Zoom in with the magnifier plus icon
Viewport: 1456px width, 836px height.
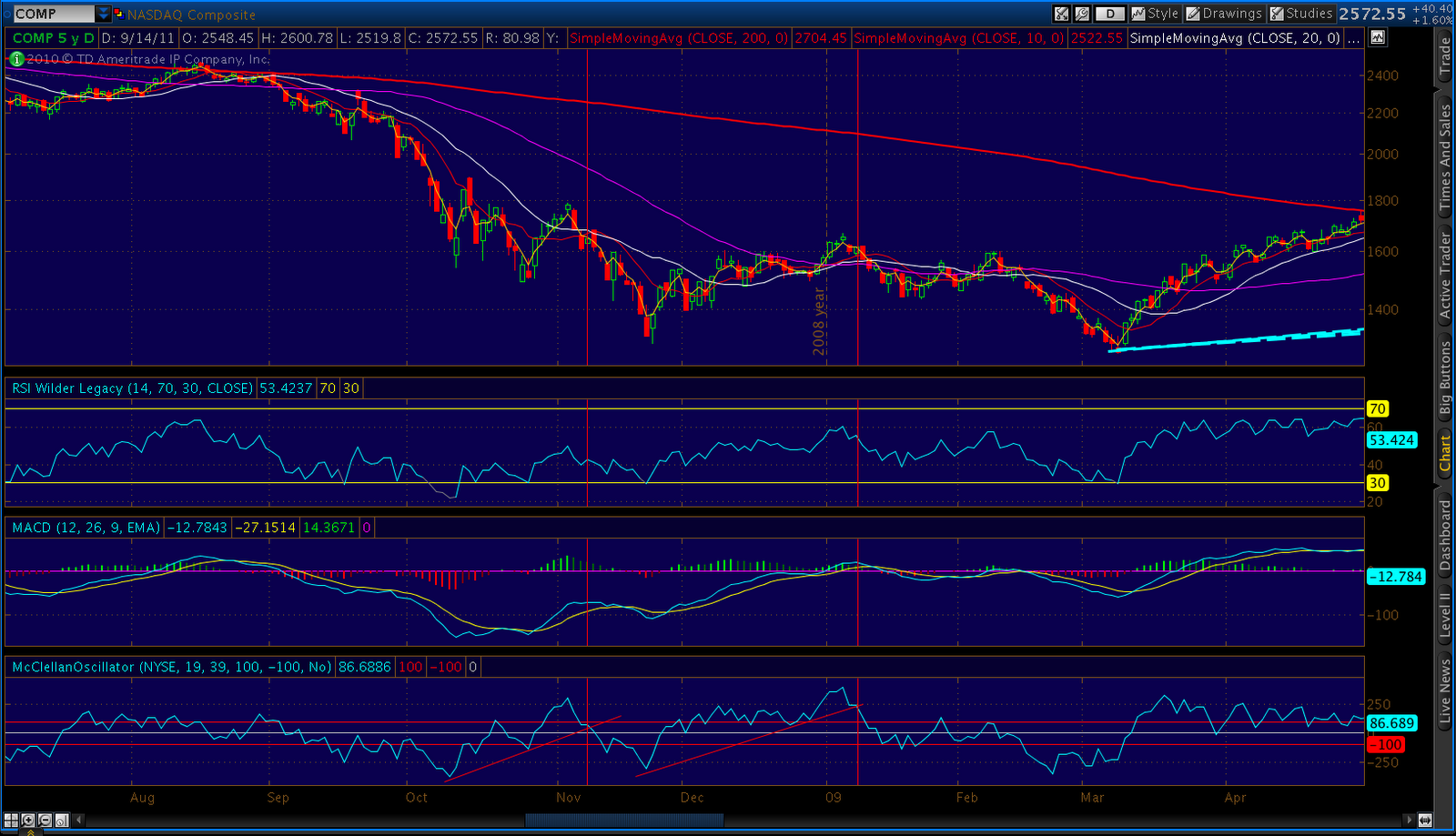pos(27,820)
